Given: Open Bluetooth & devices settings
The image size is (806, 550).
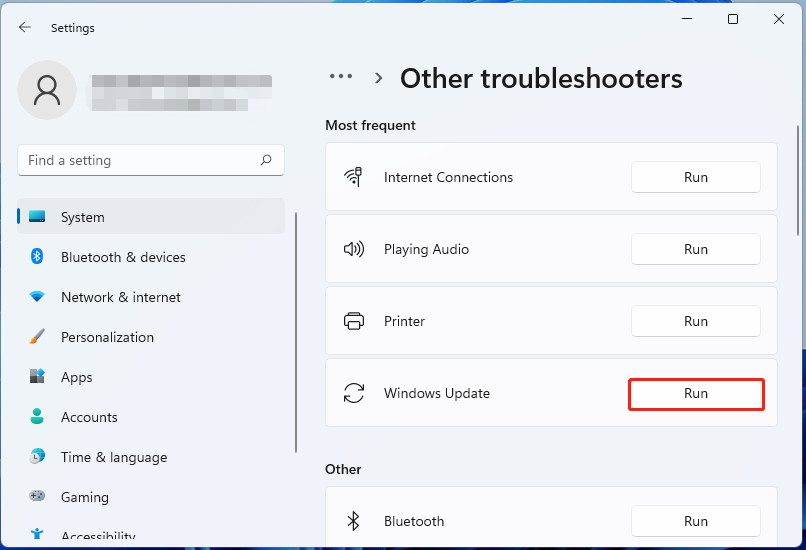Looking at the screenshot, I should pyautogui.click(x=151, y=256).
